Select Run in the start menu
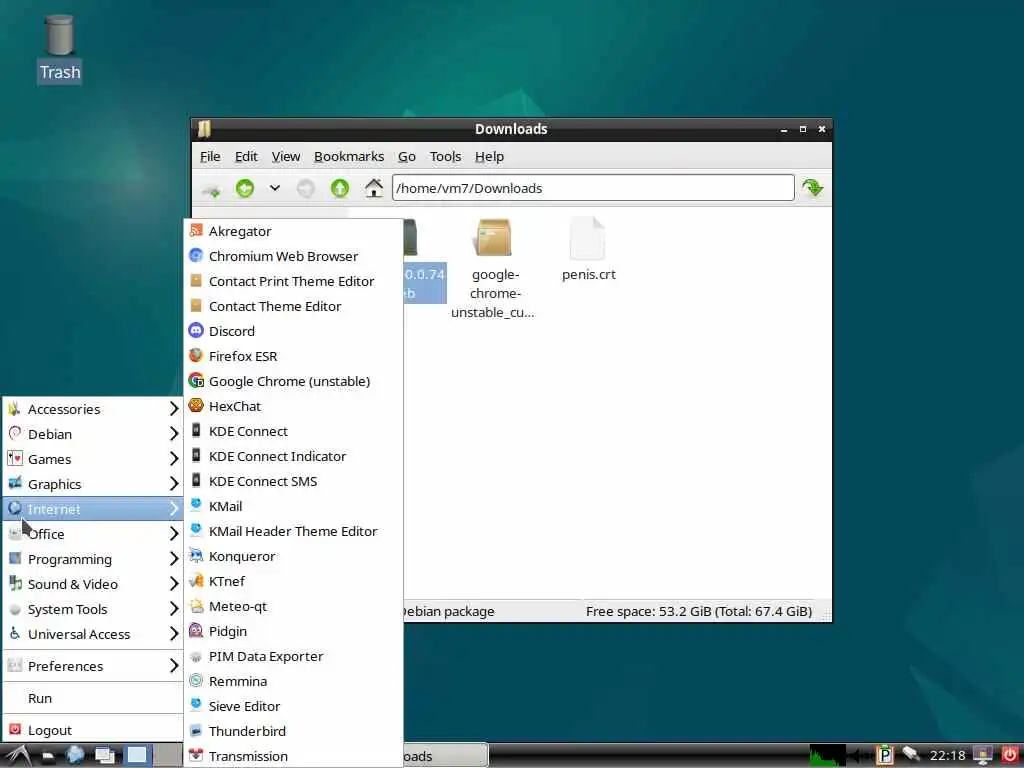The width and height of the screenshot is (1024, 768). point(93,698)
